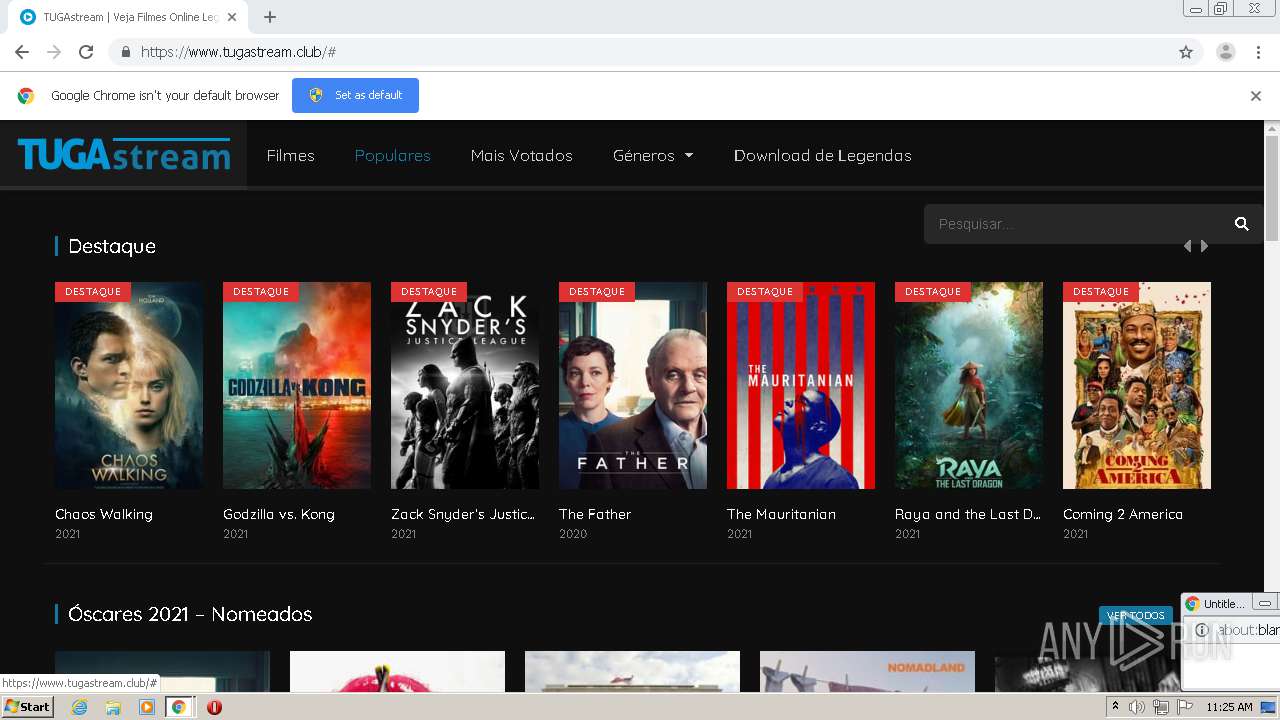
Task: Click the Chaos Walking title link
Action: point(104,514)
